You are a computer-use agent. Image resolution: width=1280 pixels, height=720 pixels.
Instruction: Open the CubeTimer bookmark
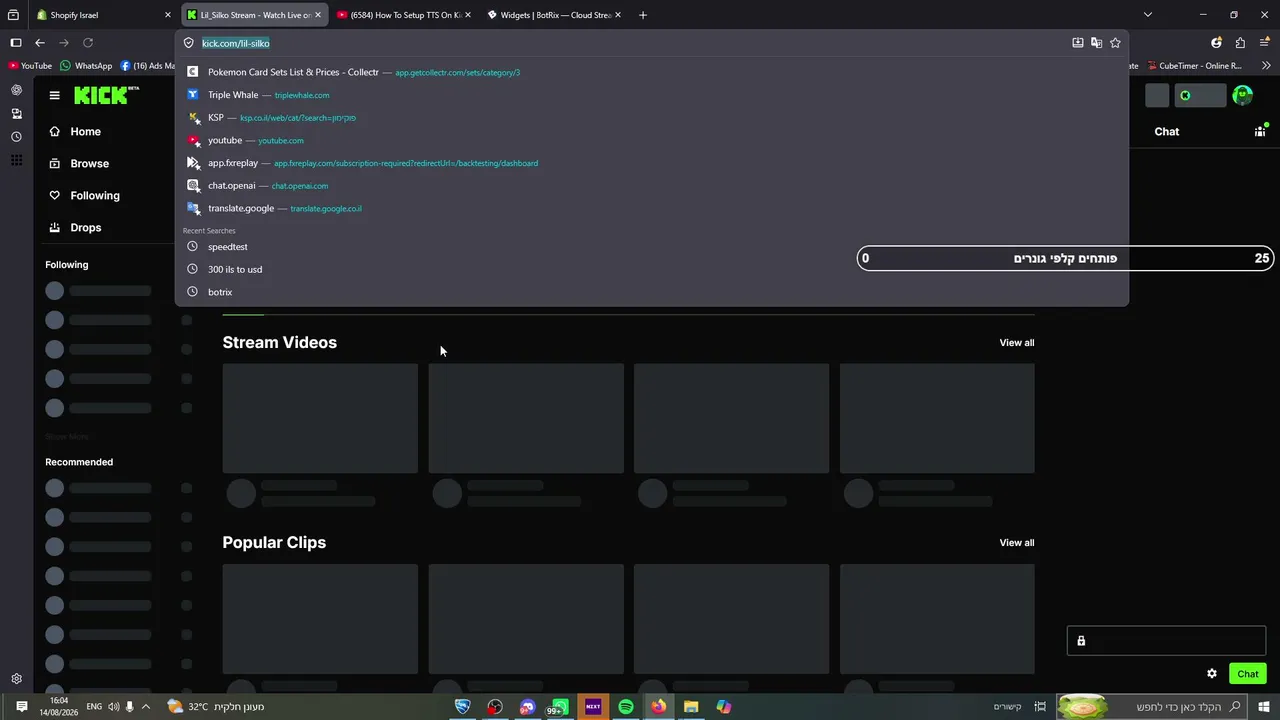coord(1194,66)
